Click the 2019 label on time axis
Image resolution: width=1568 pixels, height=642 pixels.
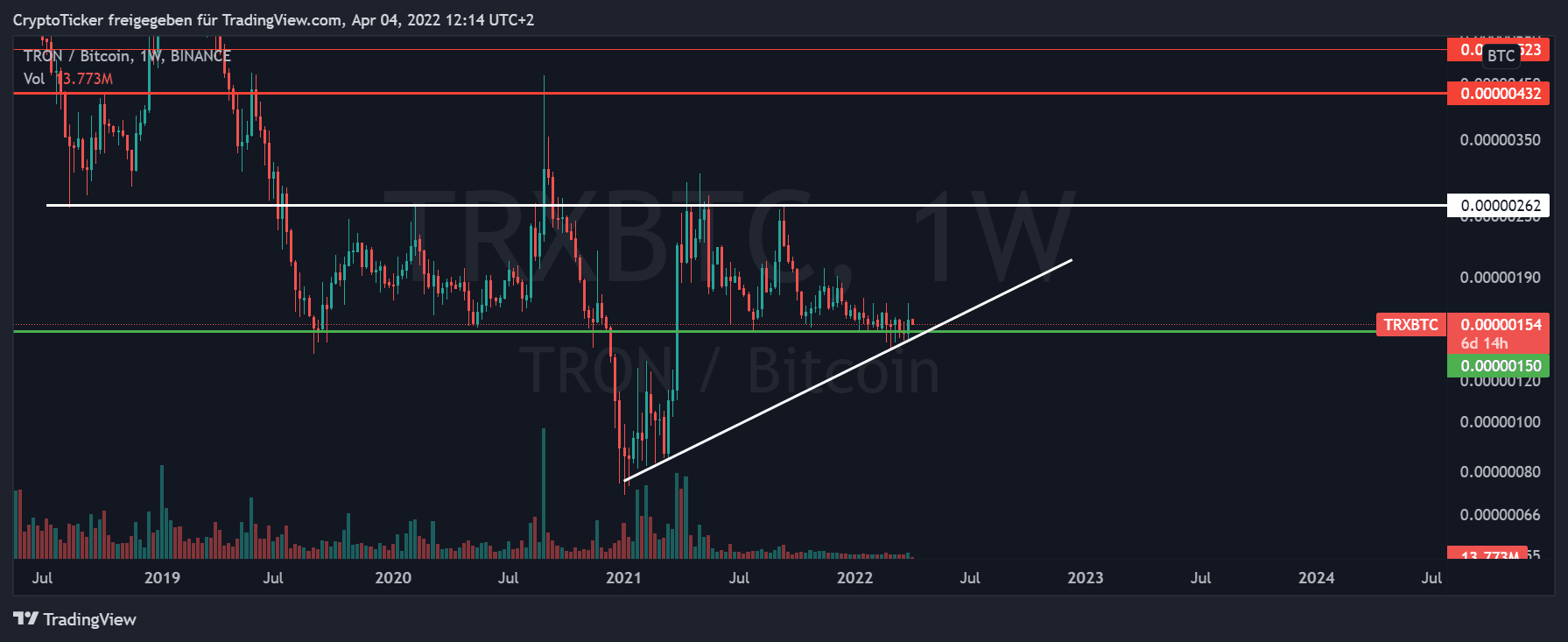pyautogui.click(x=162, y=578)
